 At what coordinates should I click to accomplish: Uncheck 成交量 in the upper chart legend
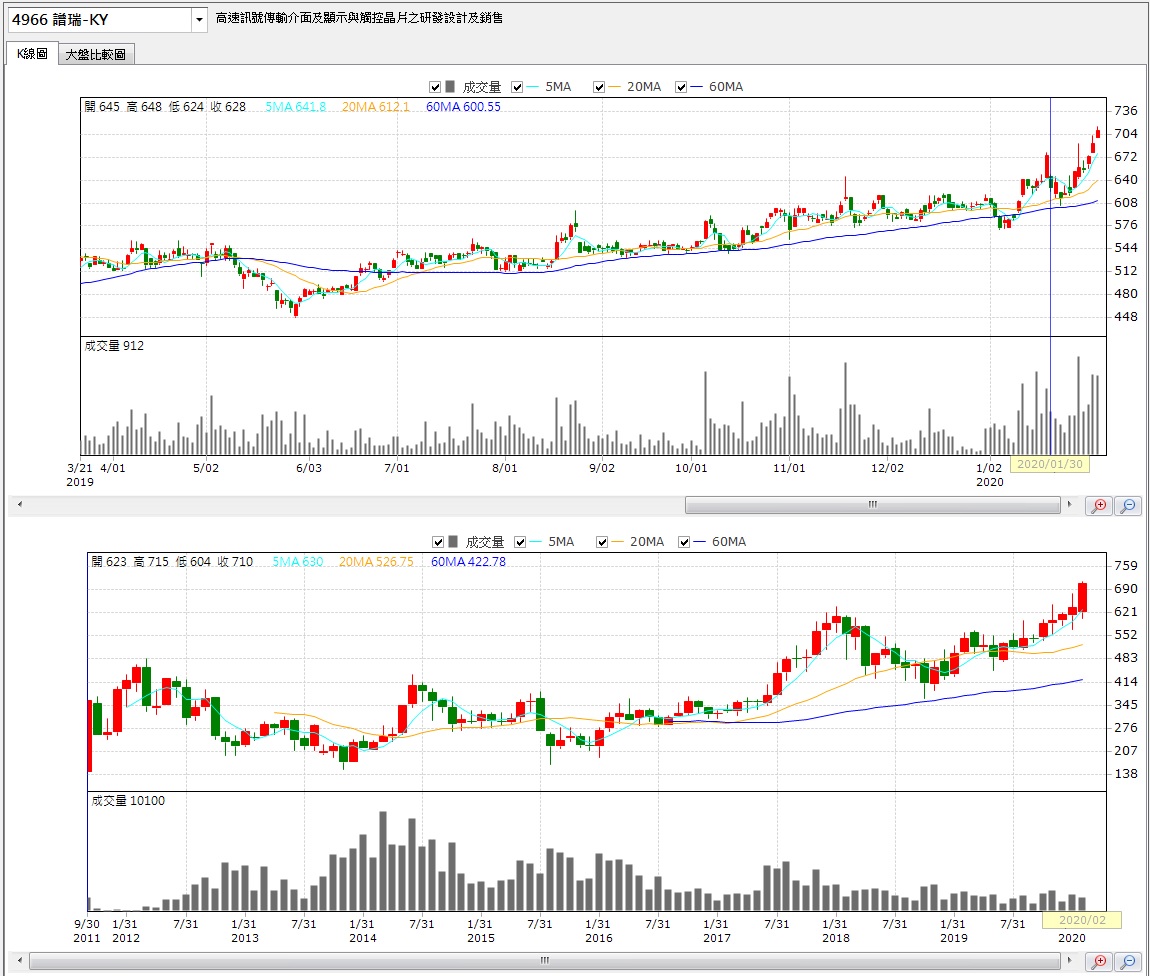coord(435,87)
